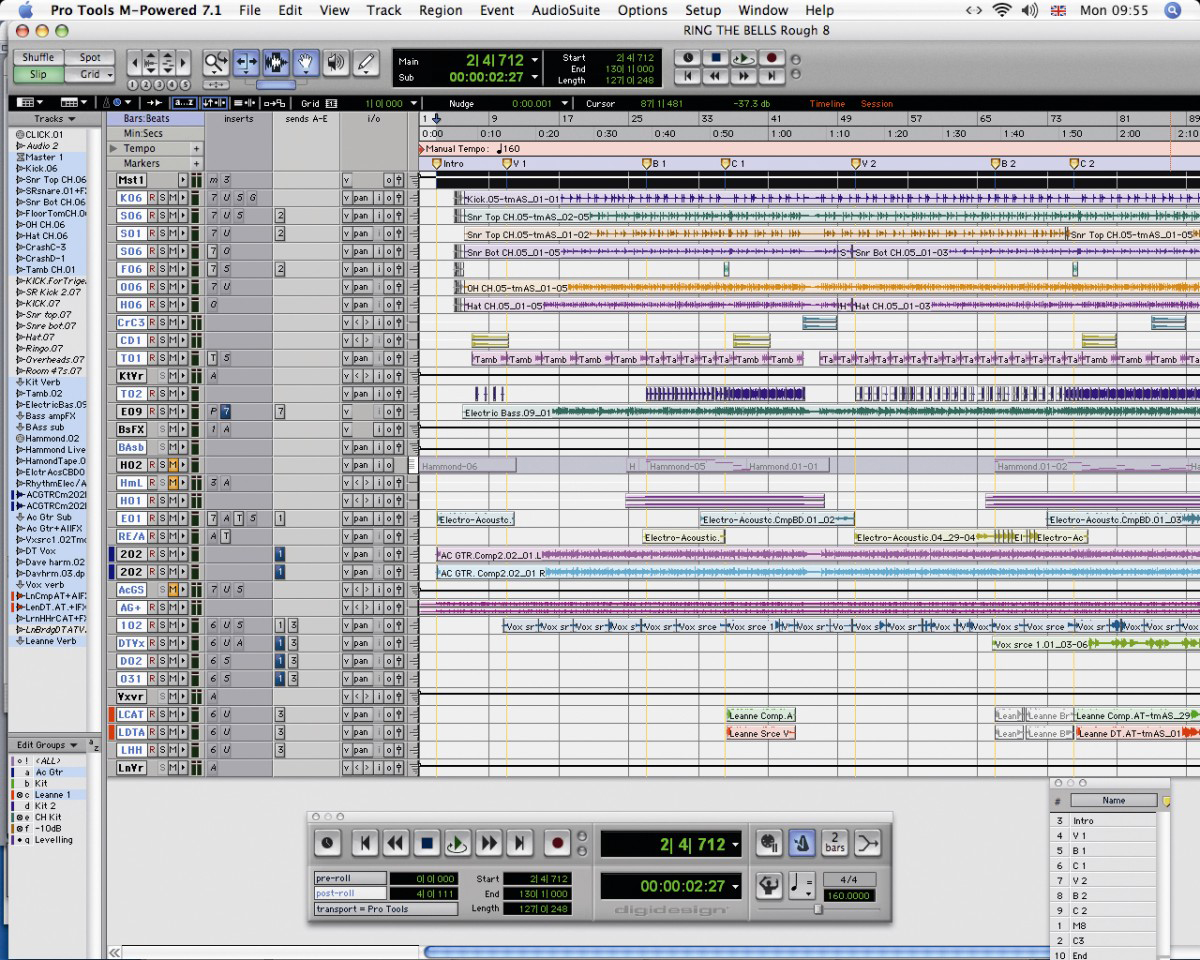Toggle mute on the T01 track

(172, 358)
